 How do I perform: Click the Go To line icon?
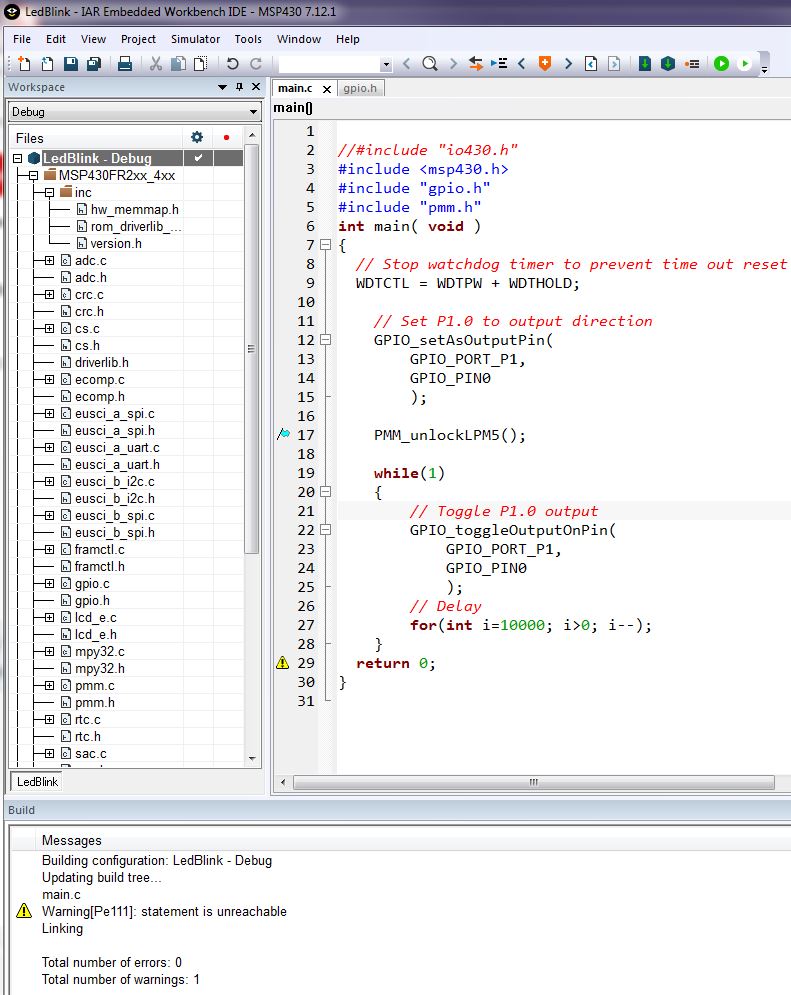(x=499, y=63)
